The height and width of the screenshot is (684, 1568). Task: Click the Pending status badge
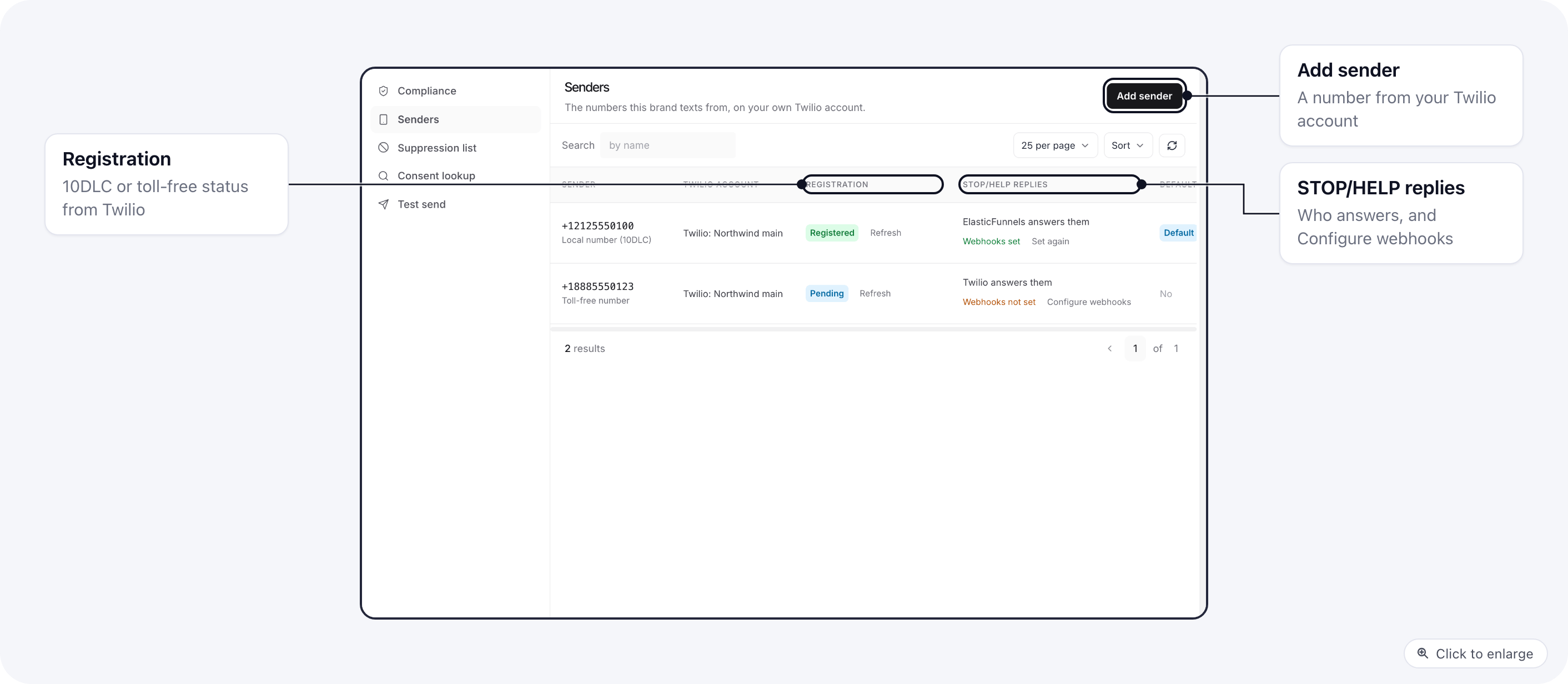(x=827, y=293)
